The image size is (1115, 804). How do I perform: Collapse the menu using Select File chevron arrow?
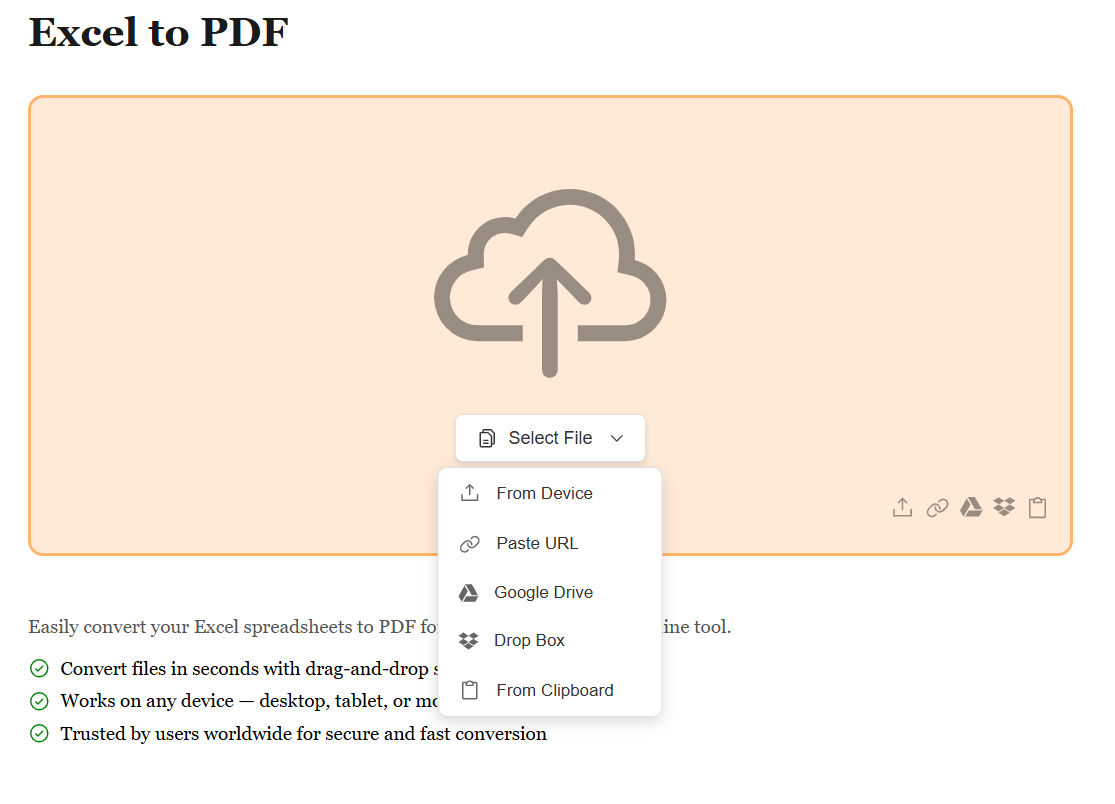coord(617,438)
